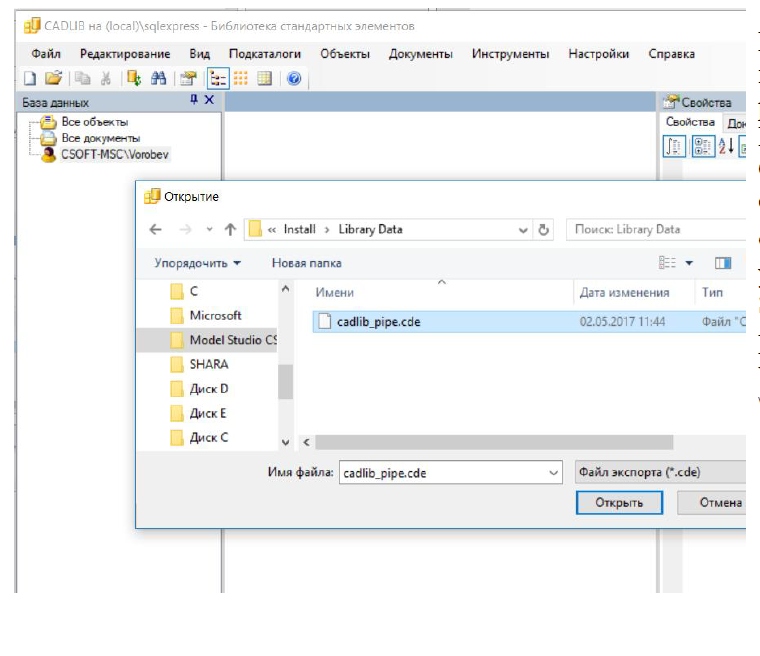The height and width of the screenshot is (656, 760).
Task: Select CSOFT-MSC\Vorobev tree node
Action: (115, 155)
